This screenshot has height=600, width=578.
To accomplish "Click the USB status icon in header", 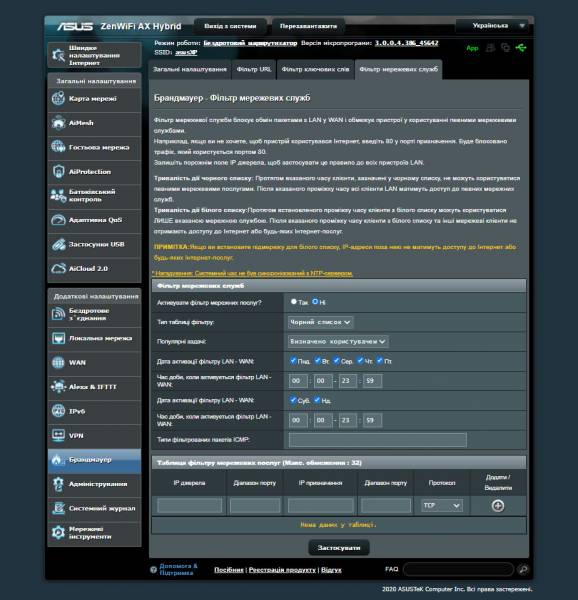I will click(x=521, y=48).
